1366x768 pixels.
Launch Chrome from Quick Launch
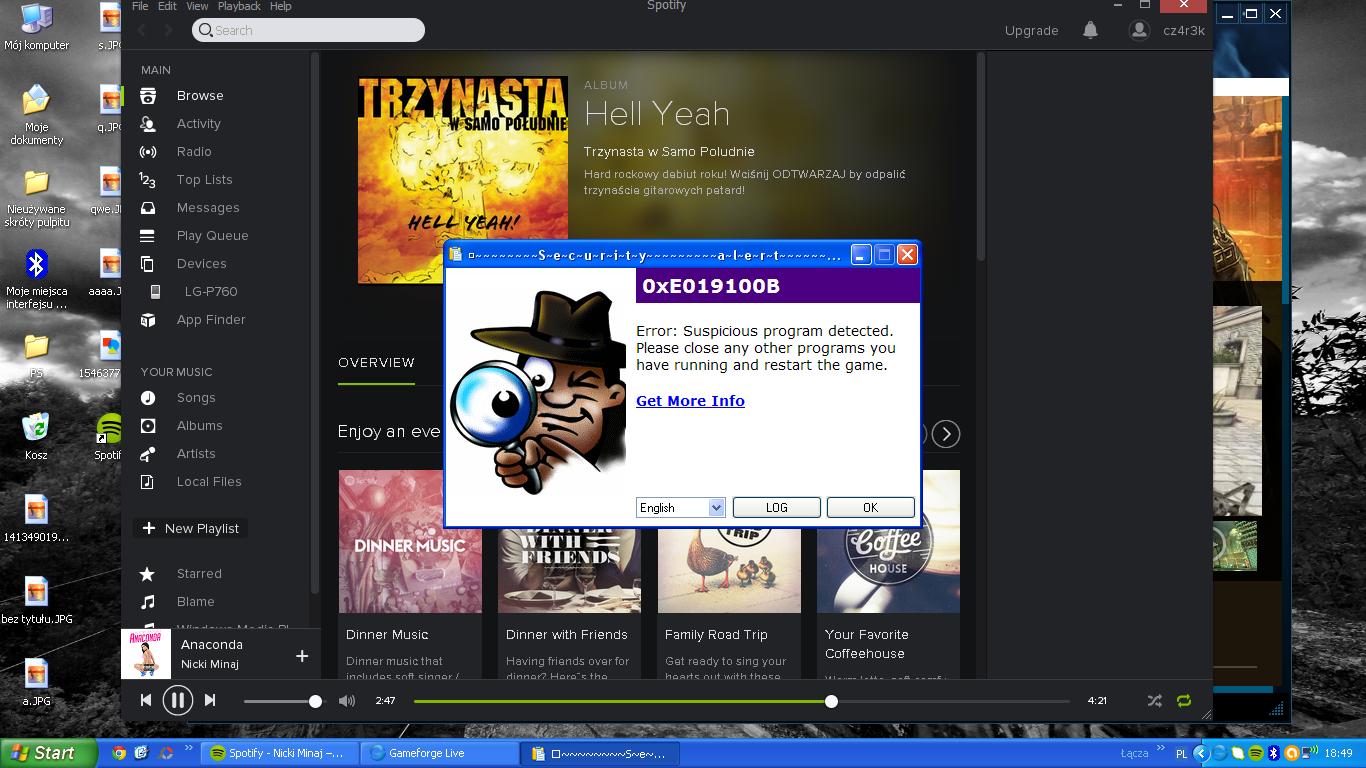(x=119, y=753)
